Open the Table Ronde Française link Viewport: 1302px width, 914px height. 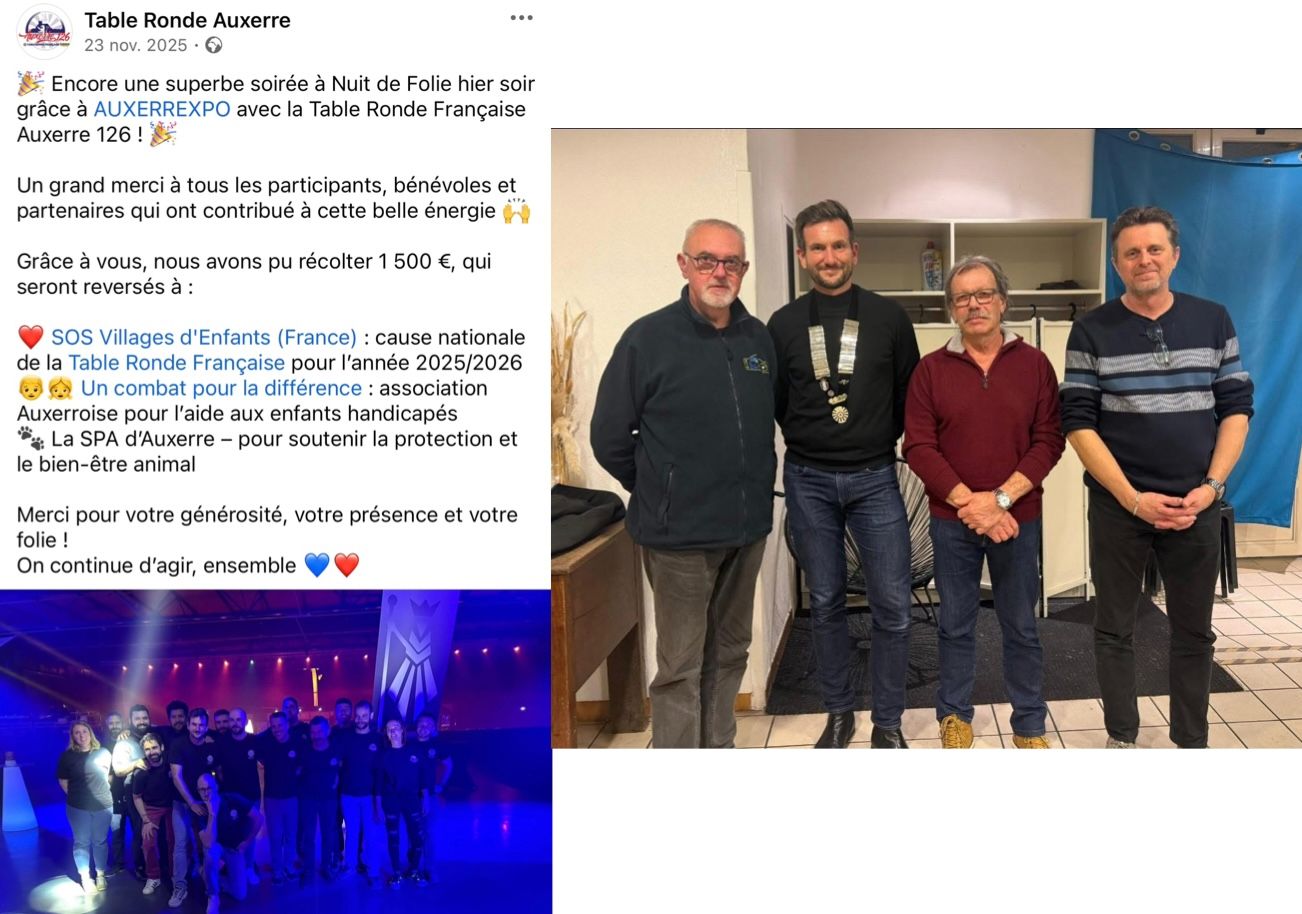point(176,363)
